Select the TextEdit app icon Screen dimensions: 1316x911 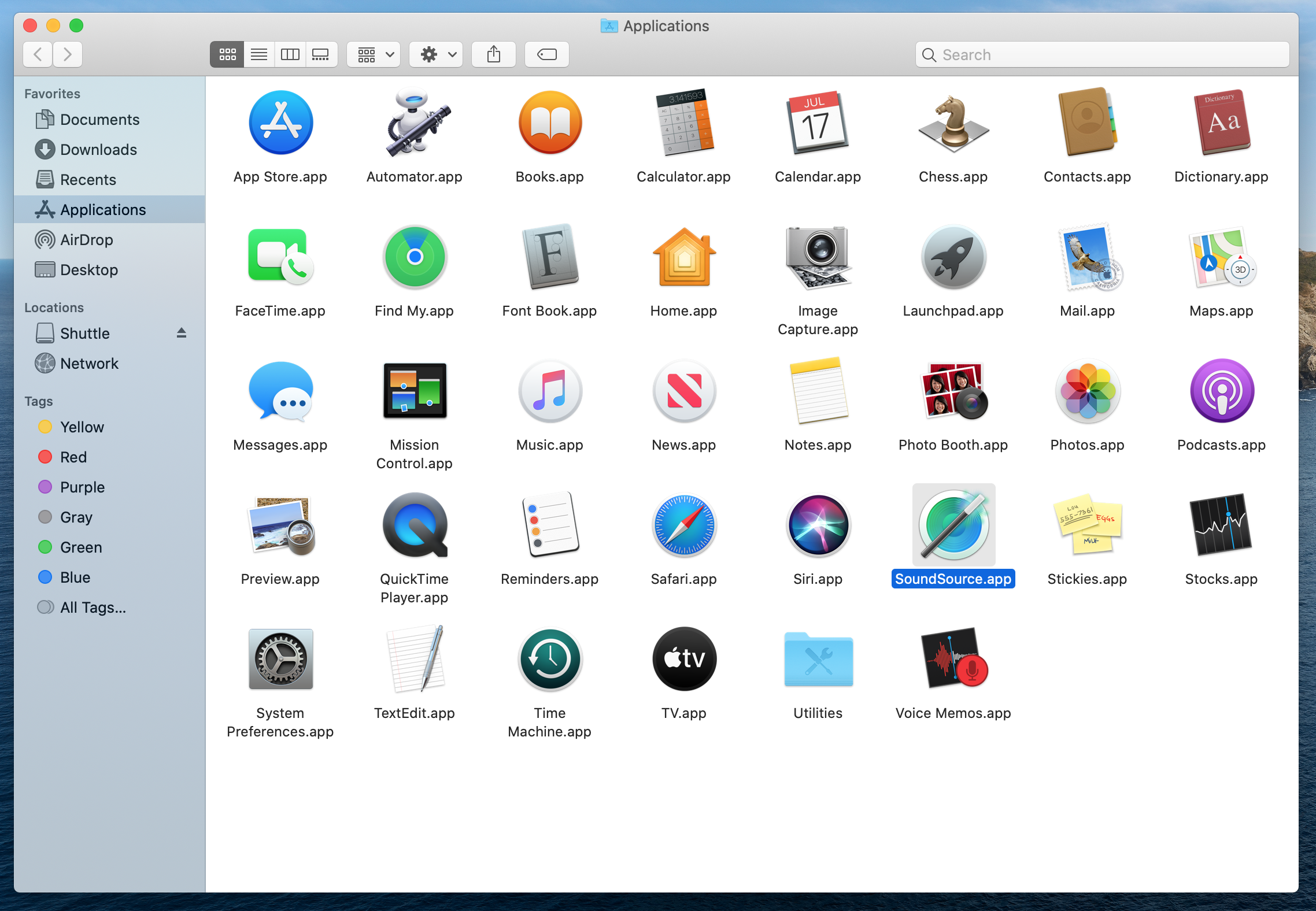[x=415, y=659]
